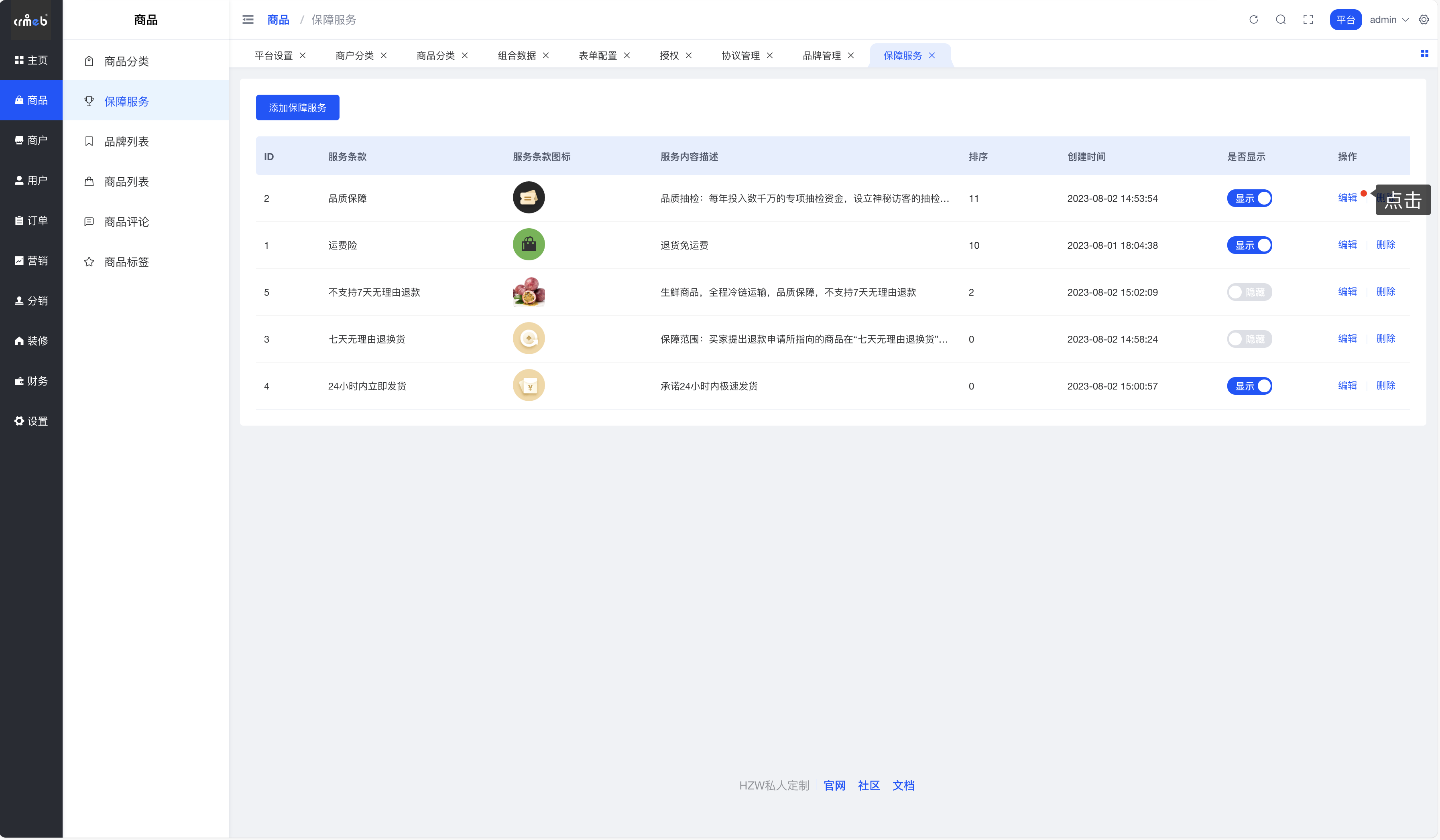
Task: Click the blue tab grid icon at right
Action: pos(1424,54)
